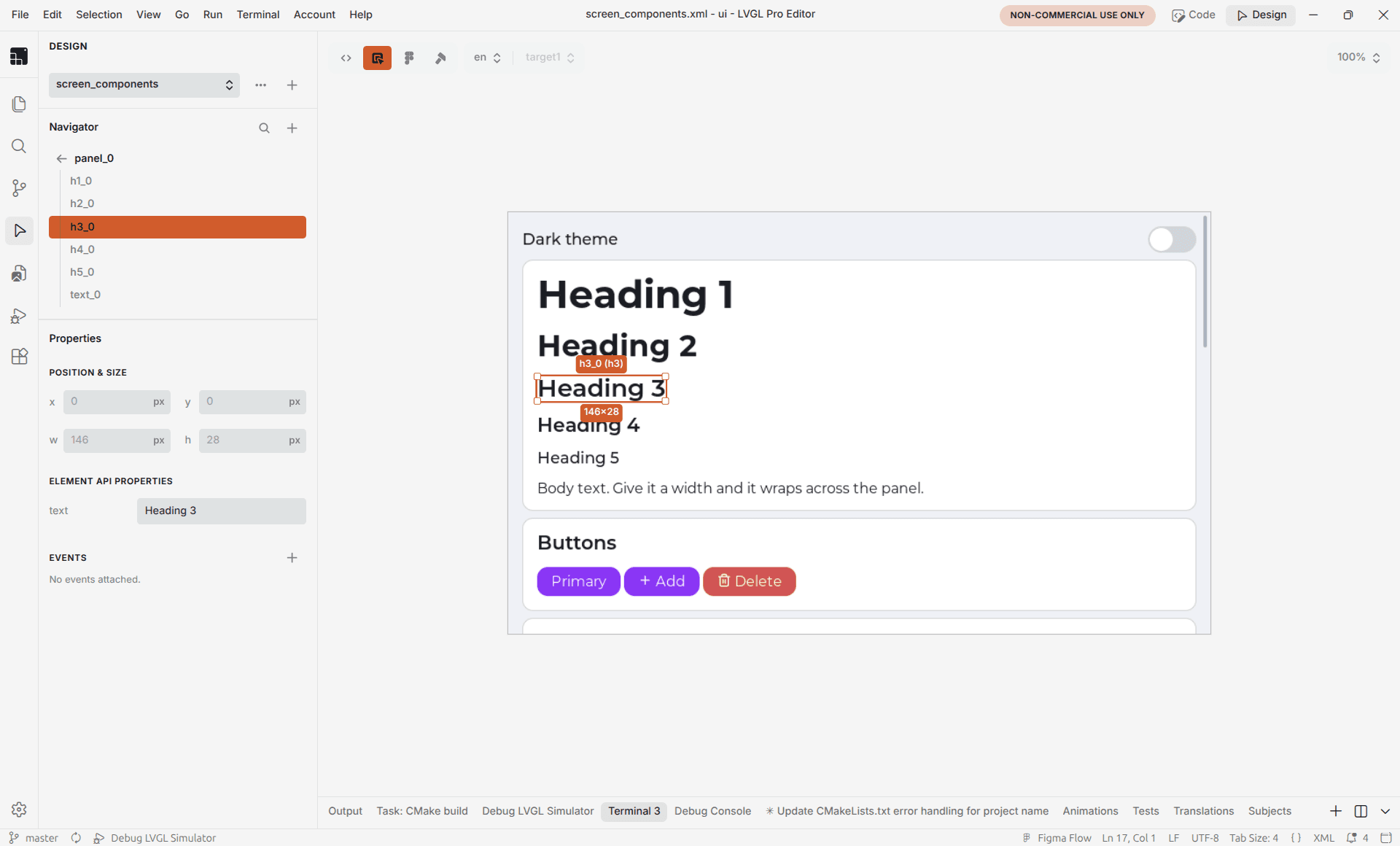
Task: Search the Navigator with magnifier icon
Action: point(264,128)
